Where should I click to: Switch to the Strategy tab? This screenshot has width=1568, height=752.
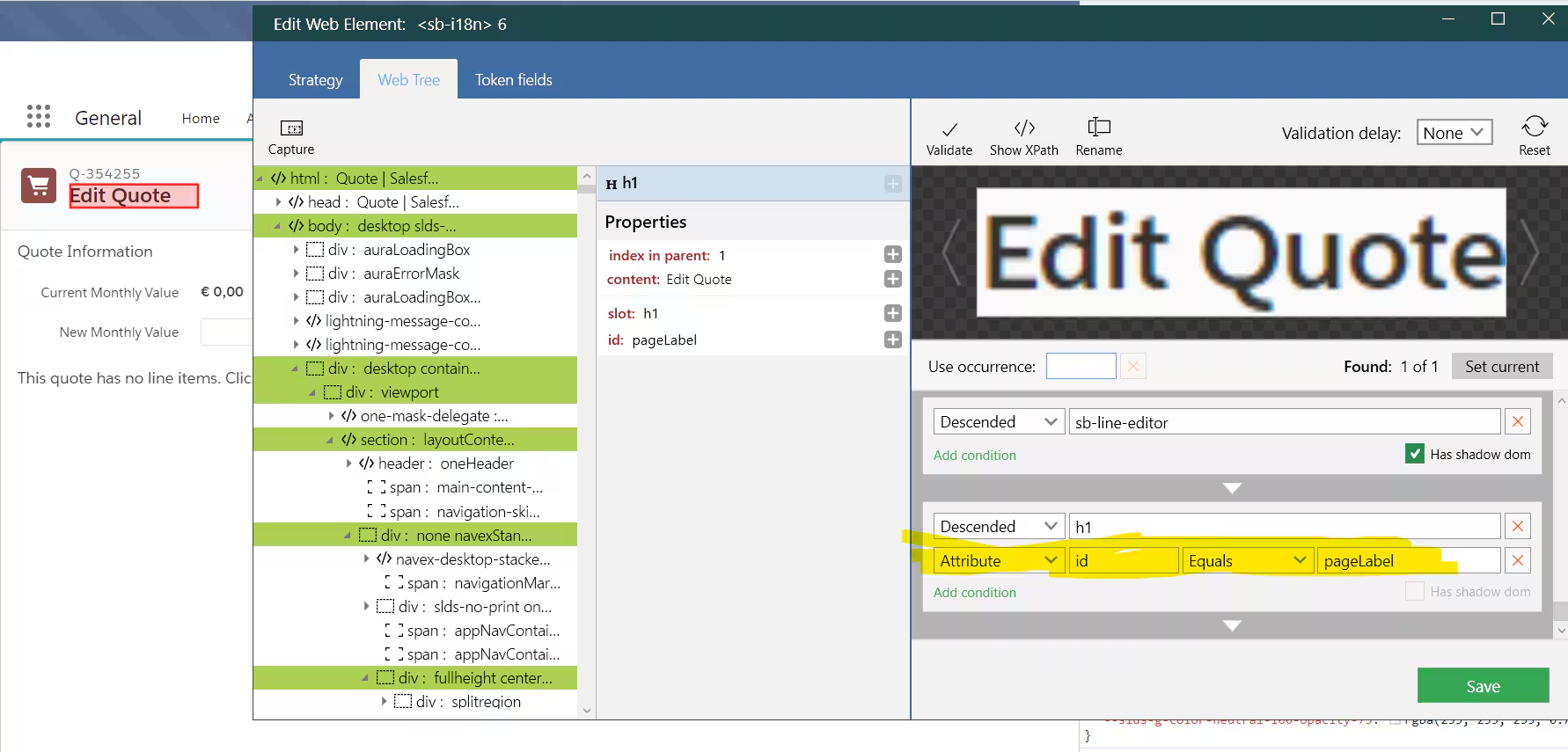coord(315,80)
